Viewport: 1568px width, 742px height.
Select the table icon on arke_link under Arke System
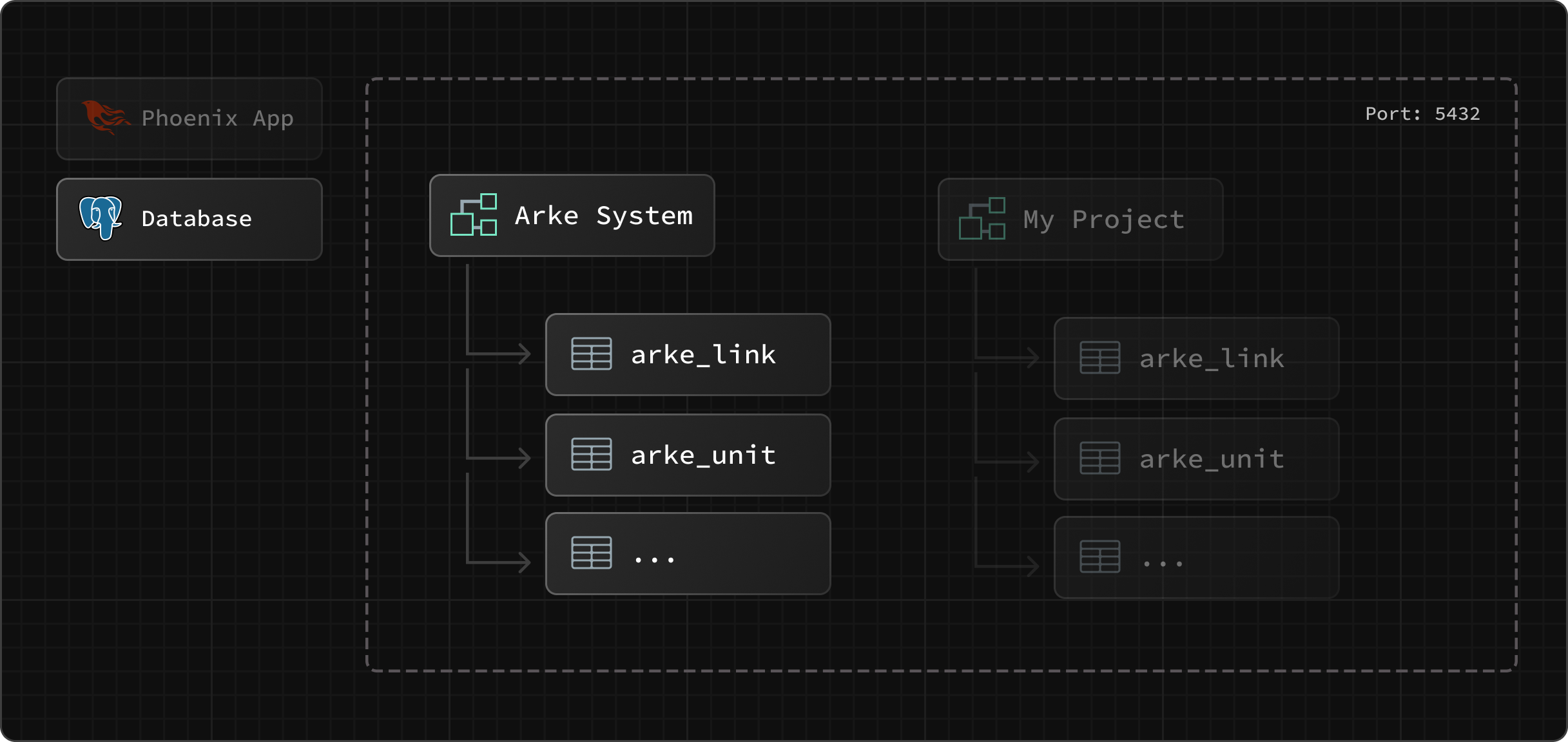pos(591,354)
